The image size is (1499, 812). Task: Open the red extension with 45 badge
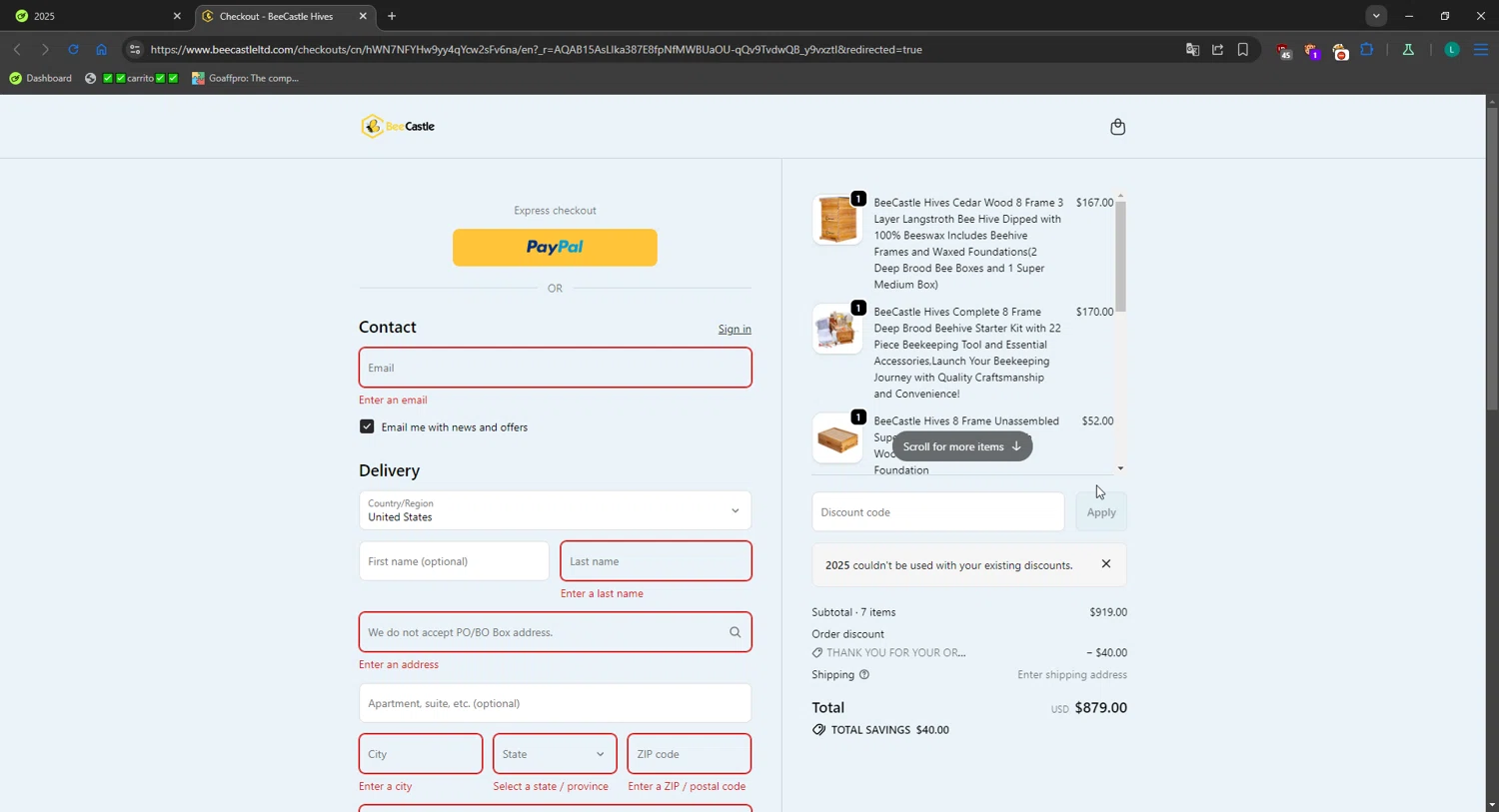pos(1284,50)
